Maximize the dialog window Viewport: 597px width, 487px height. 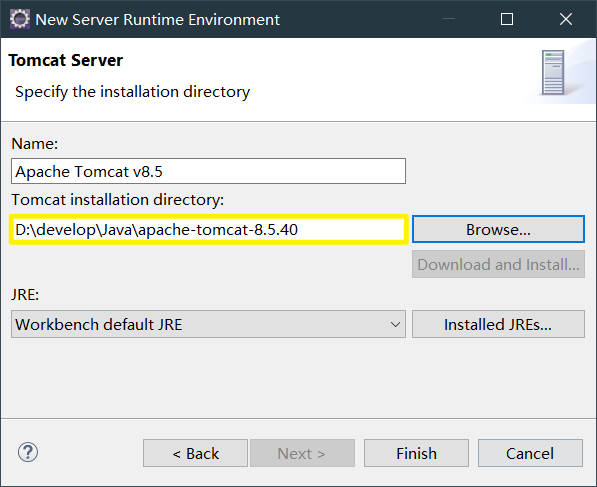click(x=507, y=19)
